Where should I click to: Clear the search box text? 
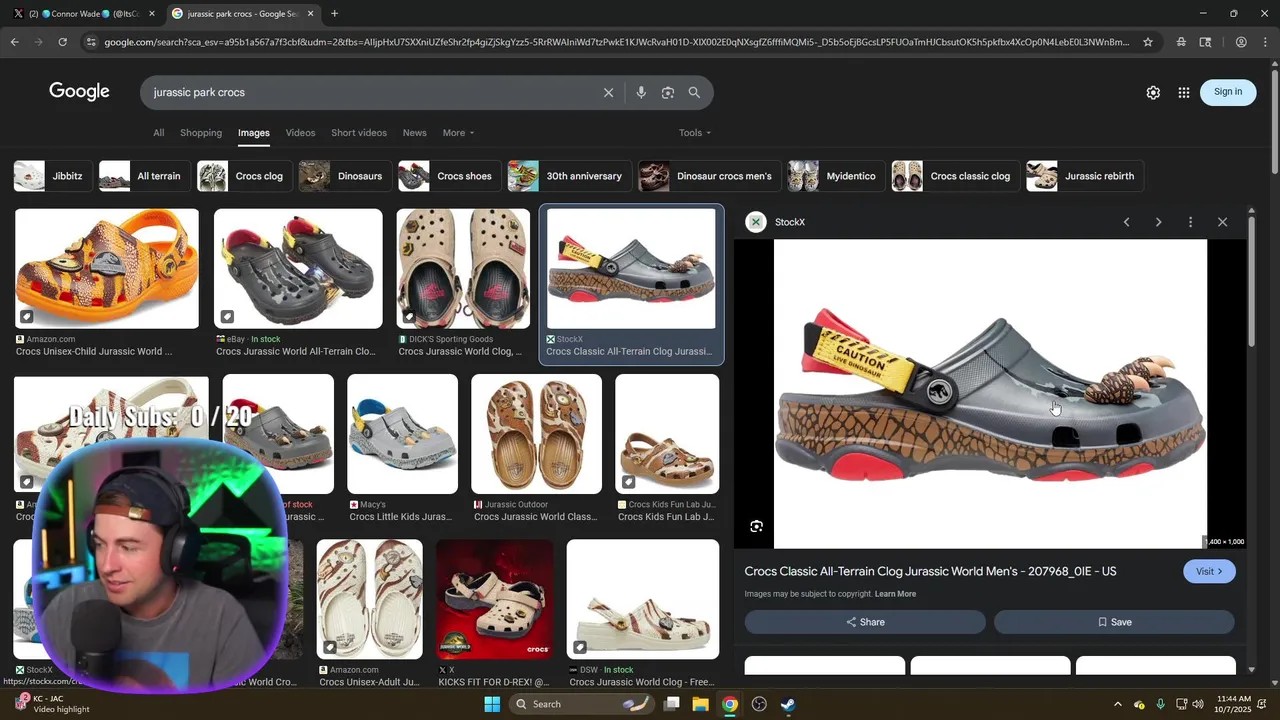(x=608, y=92)
